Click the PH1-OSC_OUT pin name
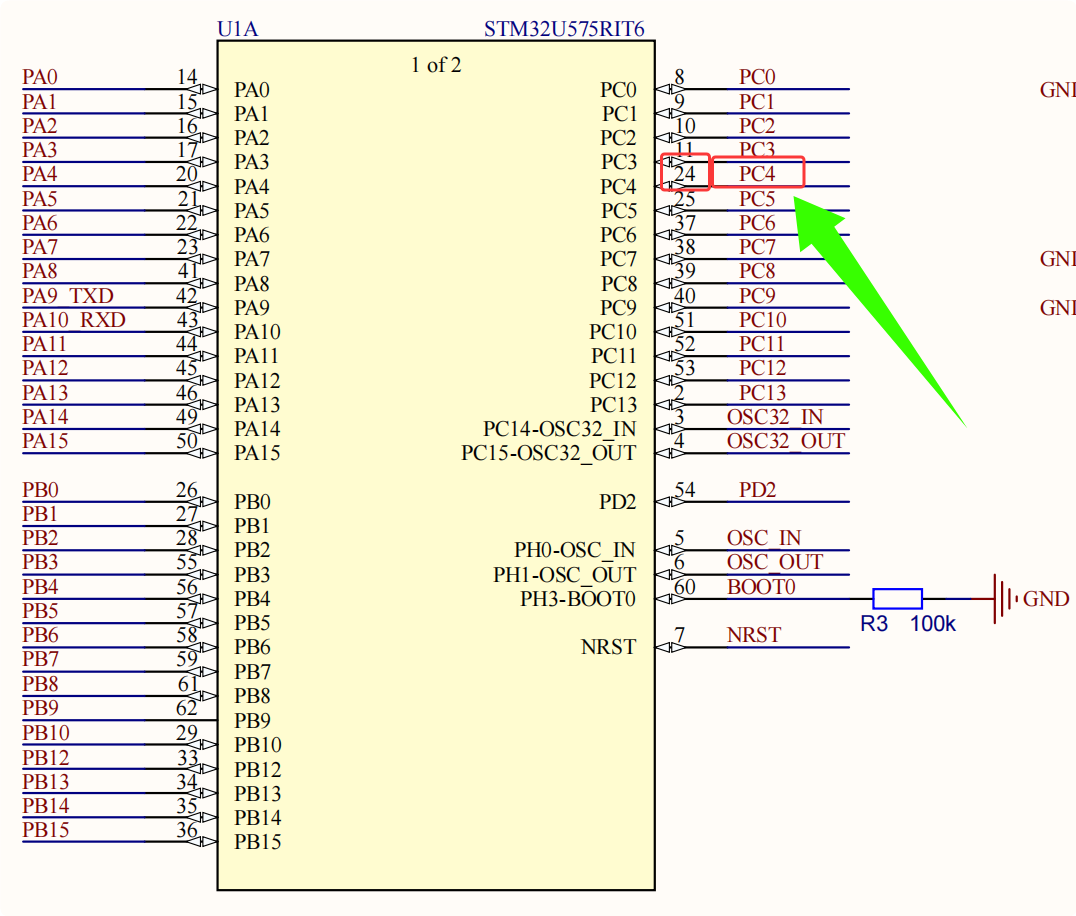The height and width of the screenshot is (916, 1076). tap(564, 575)
